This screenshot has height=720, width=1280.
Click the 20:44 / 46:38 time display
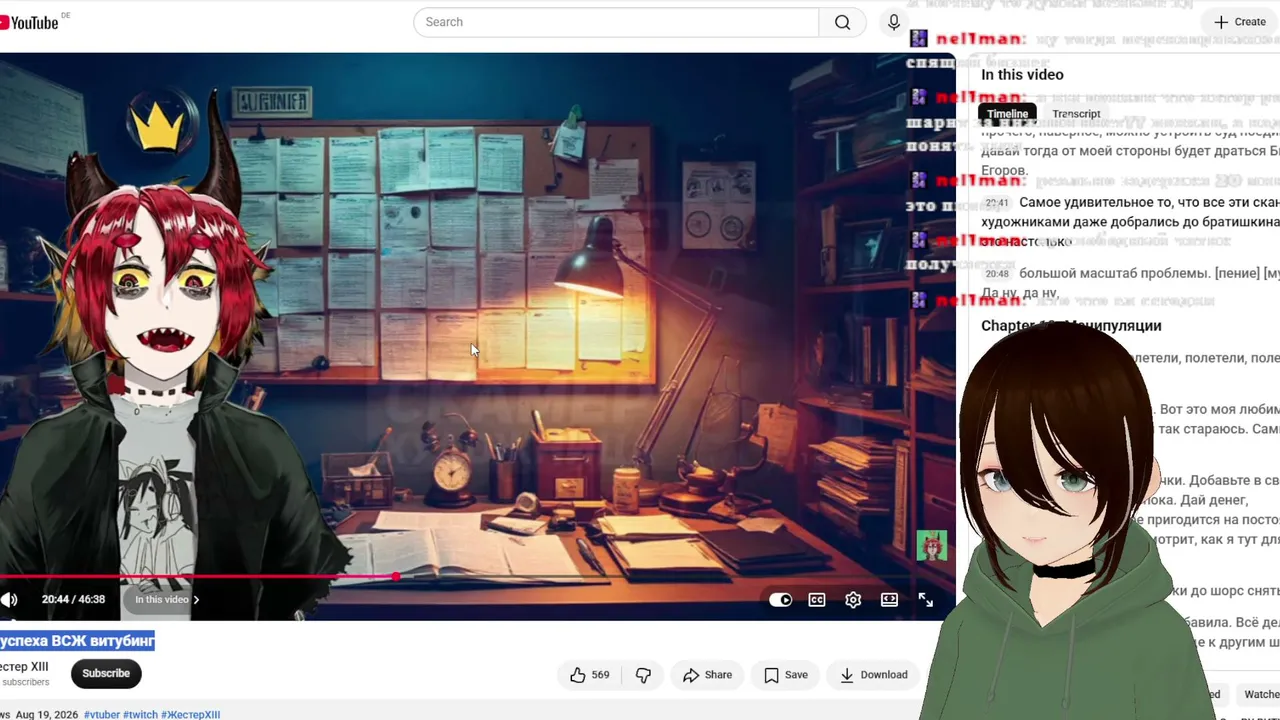click(x=73, y=600)
